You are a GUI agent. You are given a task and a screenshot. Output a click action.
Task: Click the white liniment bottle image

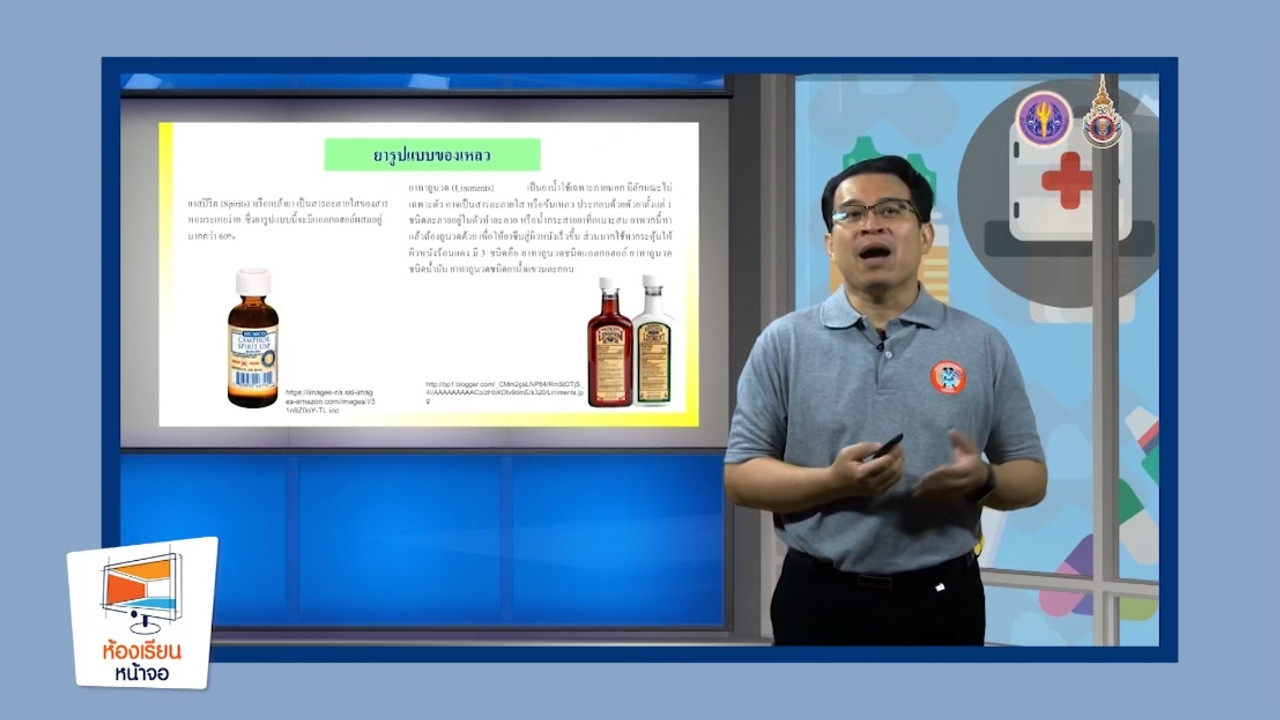click(653, 343)
